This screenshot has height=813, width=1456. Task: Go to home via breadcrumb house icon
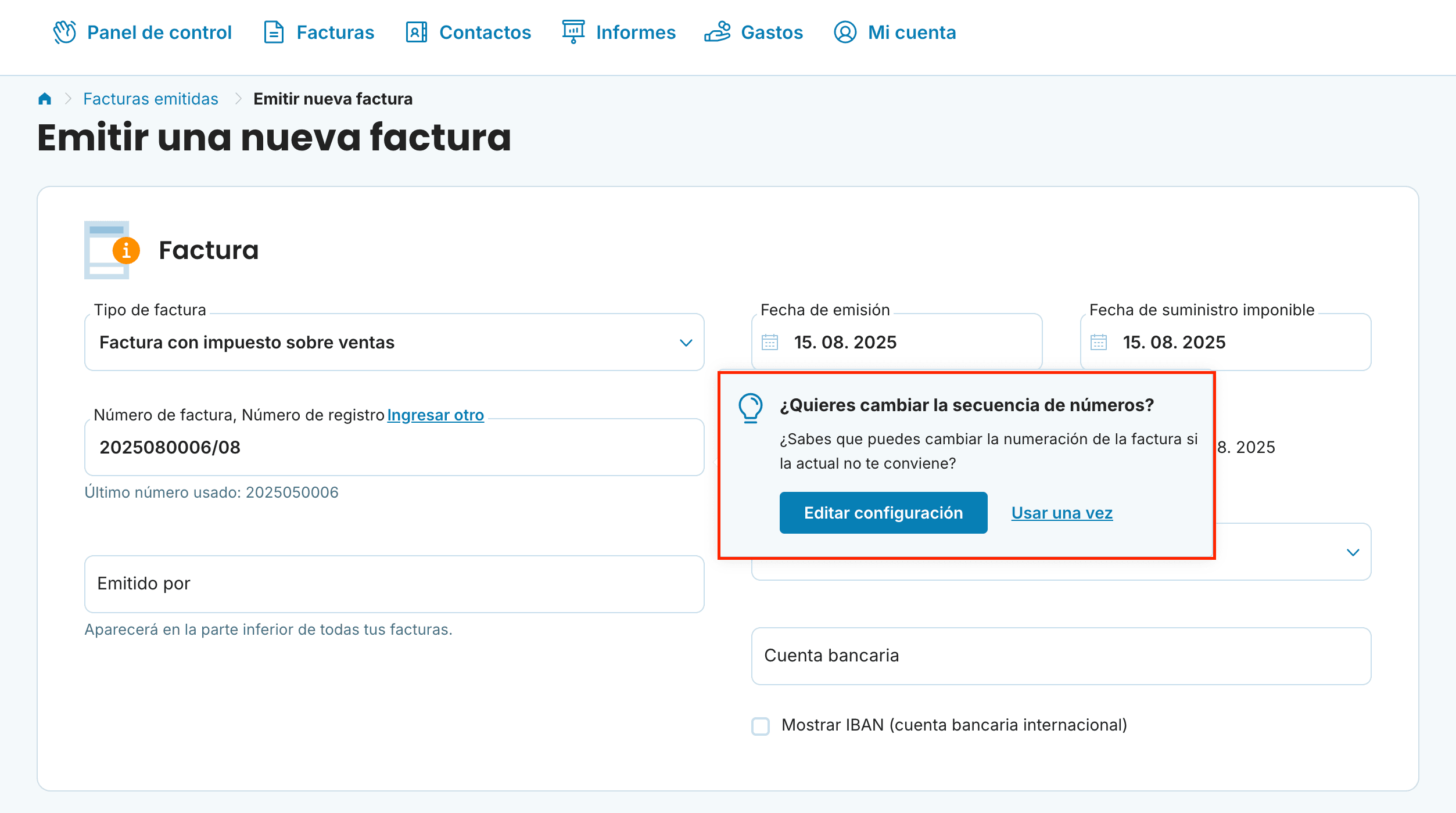point(45,99)
